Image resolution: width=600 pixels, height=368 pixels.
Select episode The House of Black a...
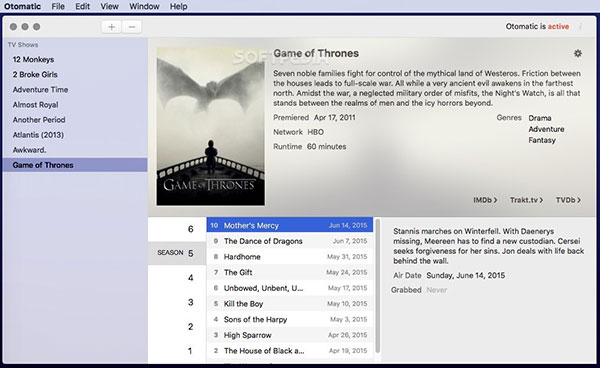(290, 351)
